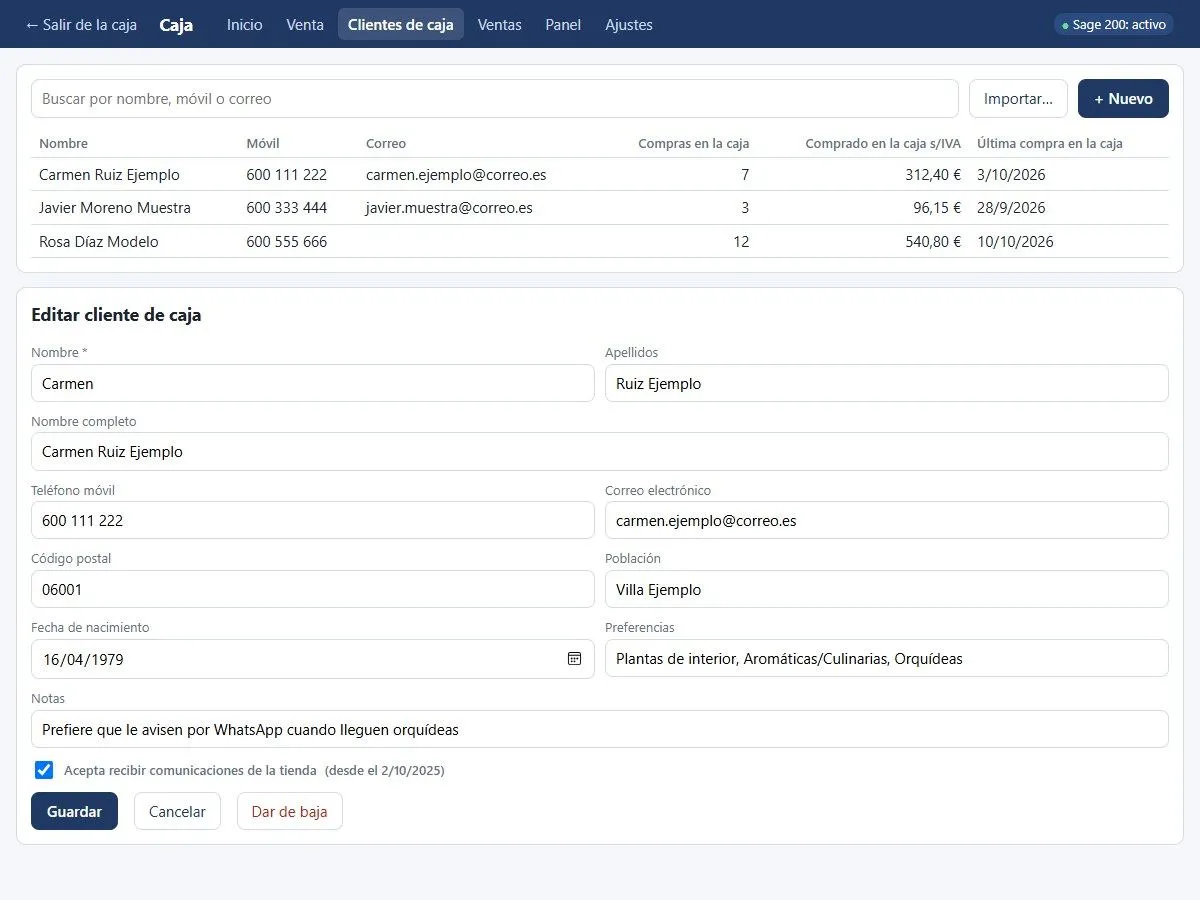This screenshot has height=900, width=1200.
Task: Click the Caja app title
Action: [x=176, y=25]
